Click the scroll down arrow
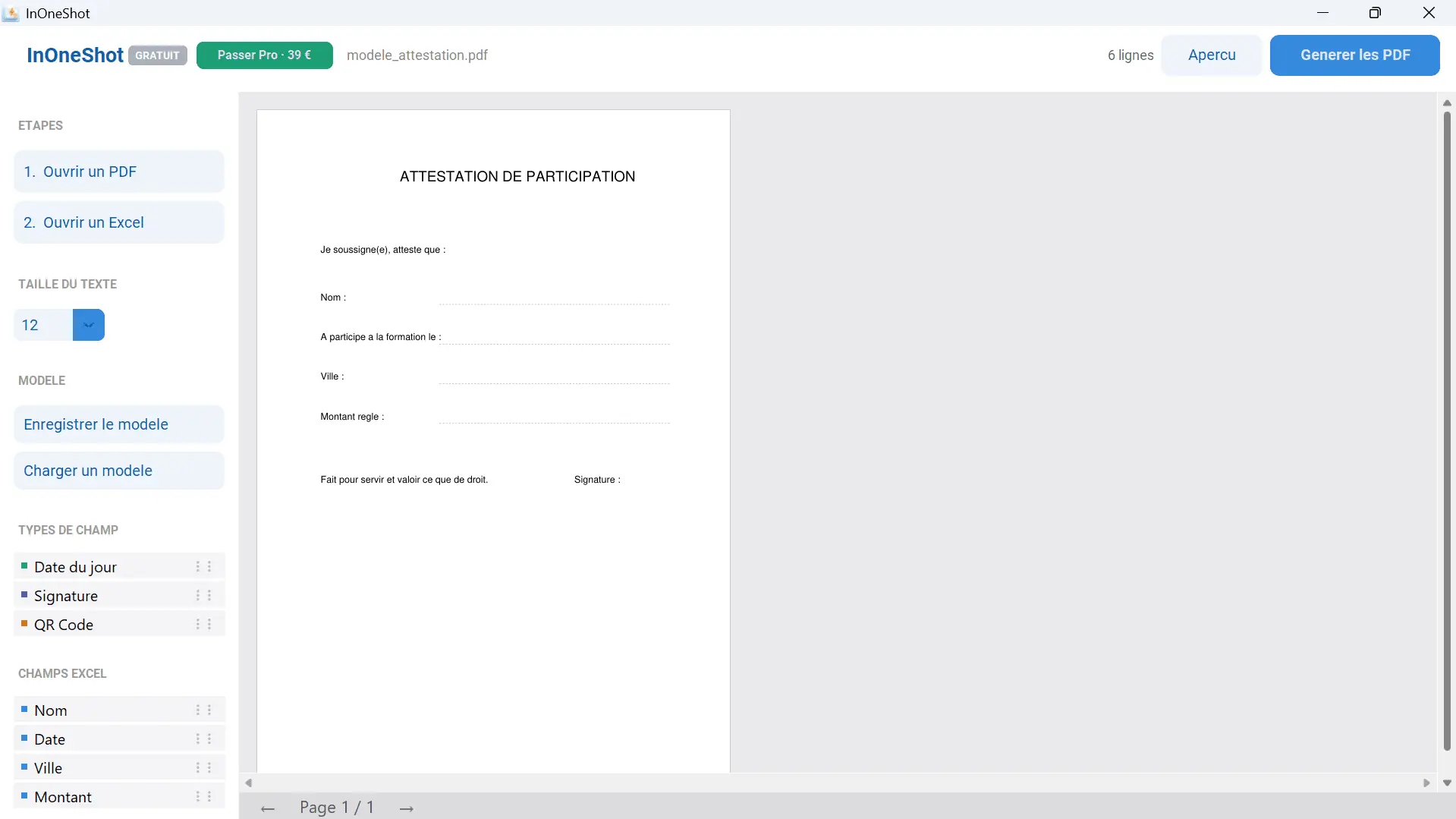The width and height of the screenshot is (1456, 819). (1447, 783)
